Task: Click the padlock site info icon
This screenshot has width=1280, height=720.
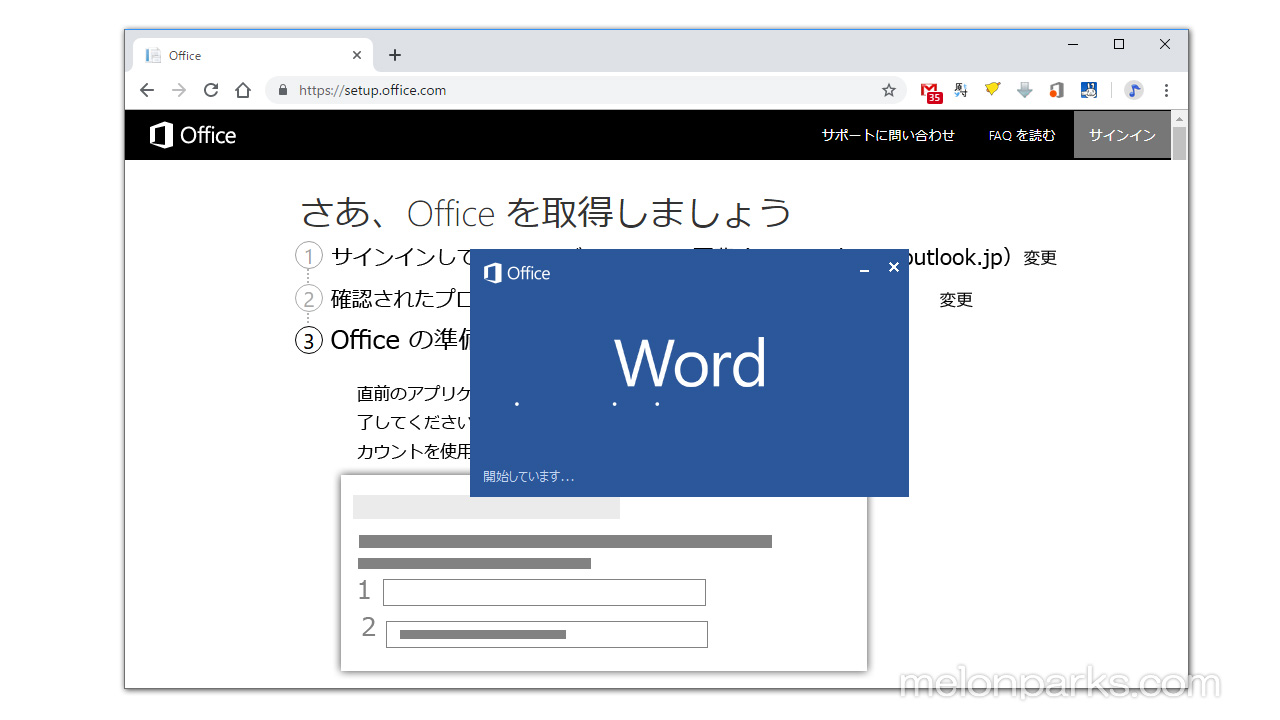Action: [x=283, y=90]
